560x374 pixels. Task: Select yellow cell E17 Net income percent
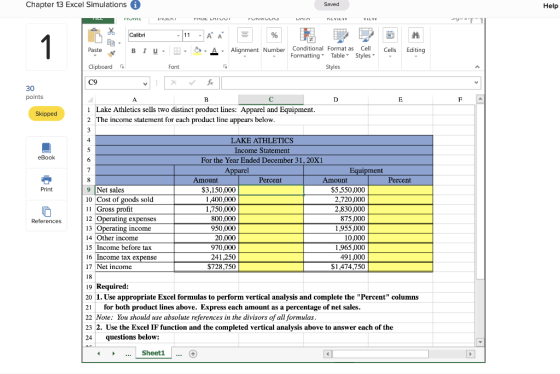[x=400, y=267]
